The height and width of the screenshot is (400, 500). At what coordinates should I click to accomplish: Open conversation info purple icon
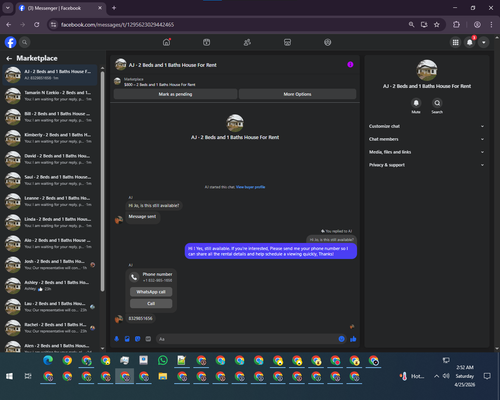[350, 65]
